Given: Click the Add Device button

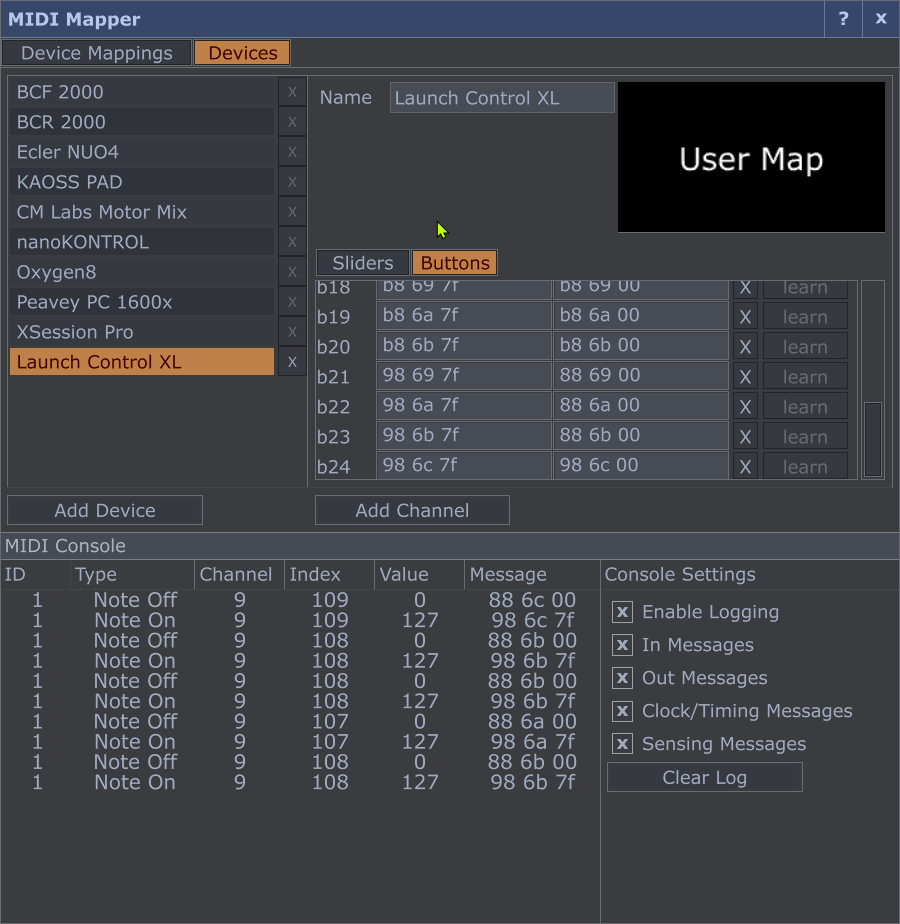Looking at the screenshot, I should click(105, 510).
